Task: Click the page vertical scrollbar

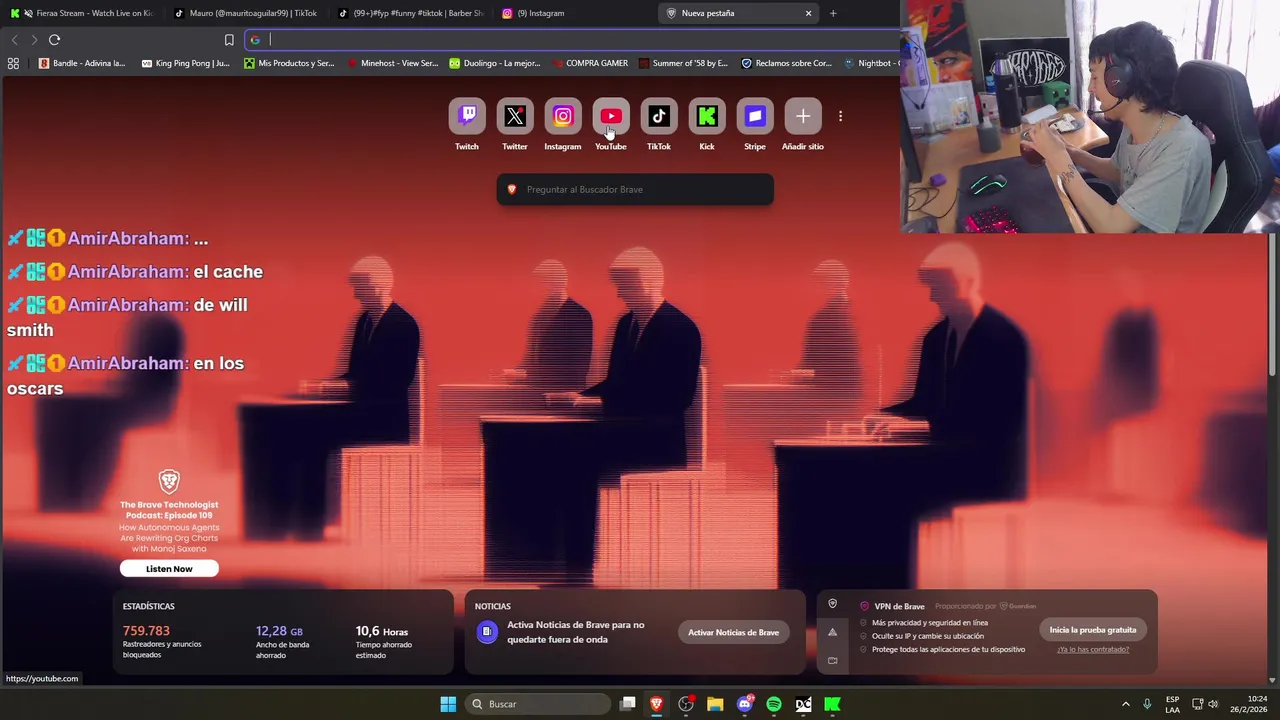Action: tap(1272, 305)
